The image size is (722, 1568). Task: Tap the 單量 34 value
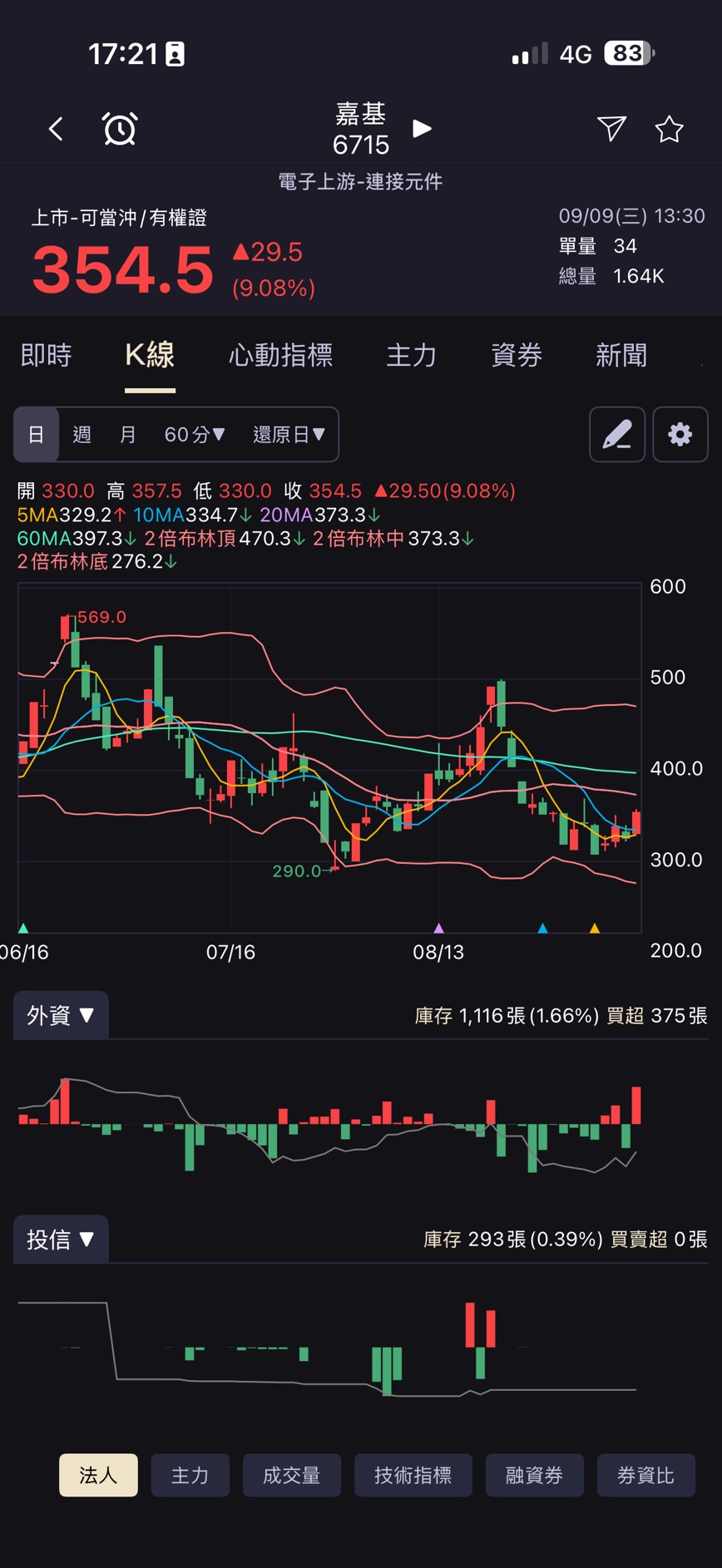coord(598,246)
